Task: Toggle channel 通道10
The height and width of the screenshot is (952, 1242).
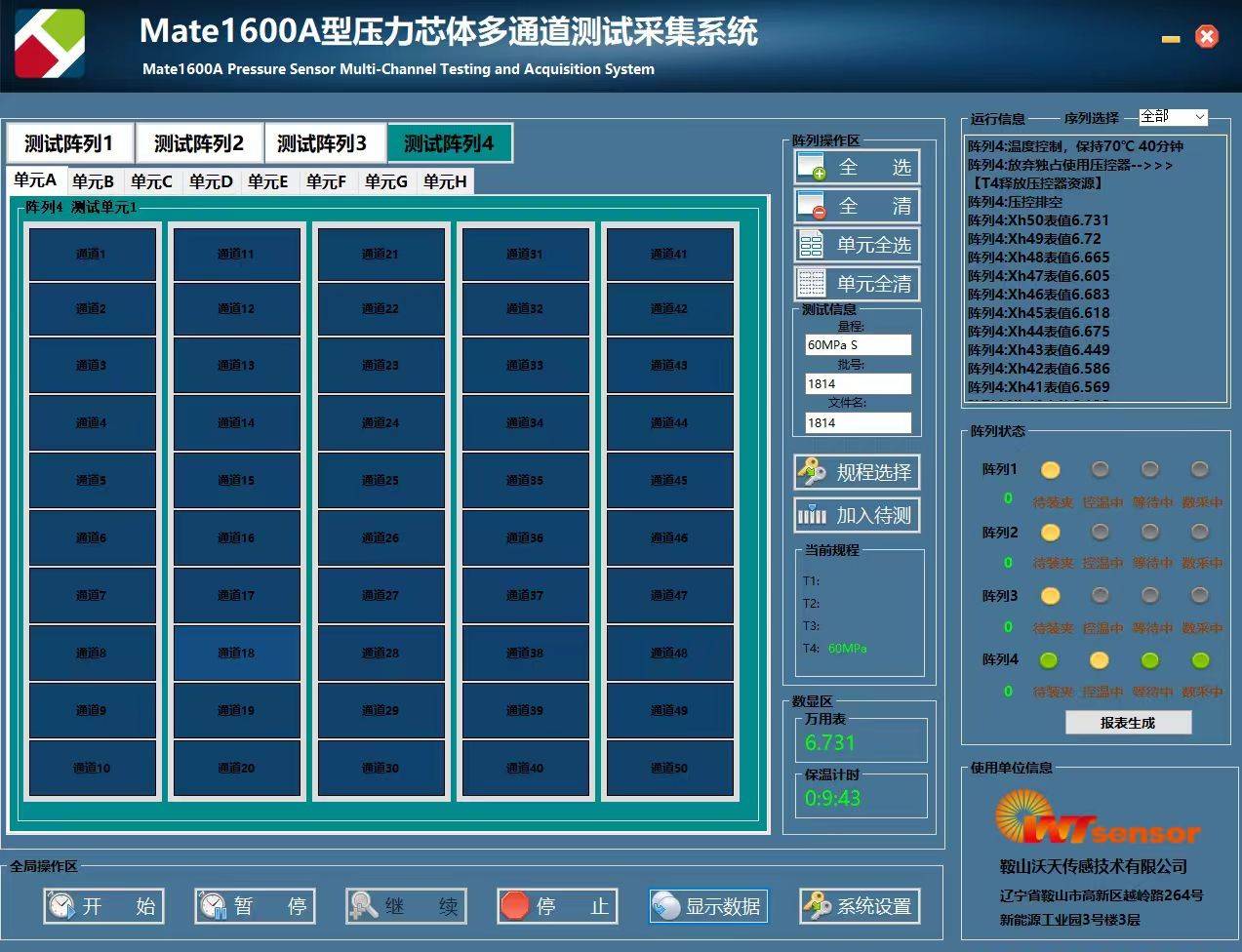Action: 92,768
